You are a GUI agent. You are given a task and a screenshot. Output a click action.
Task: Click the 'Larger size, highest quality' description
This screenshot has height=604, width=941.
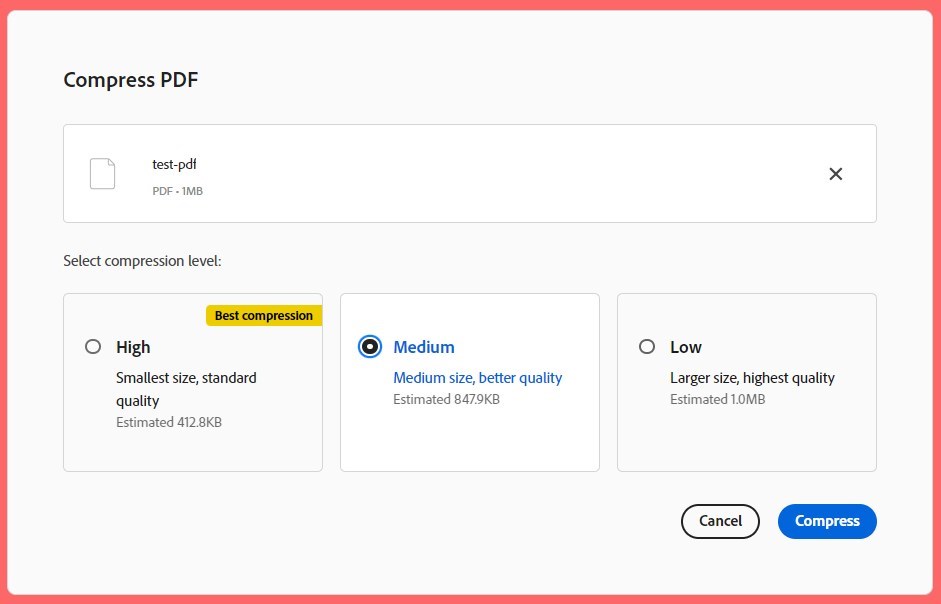click(x=753, y=378)
